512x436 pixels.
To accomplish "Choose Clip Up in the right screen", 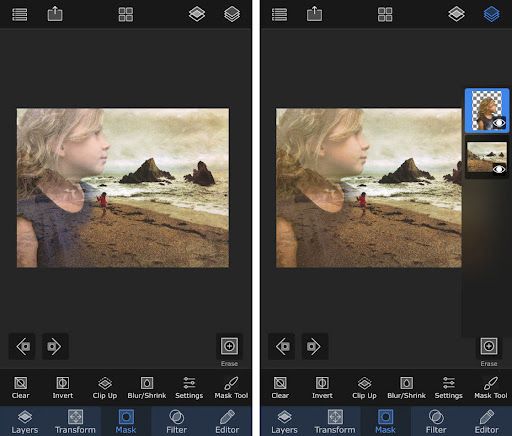I will click(364, 387).
